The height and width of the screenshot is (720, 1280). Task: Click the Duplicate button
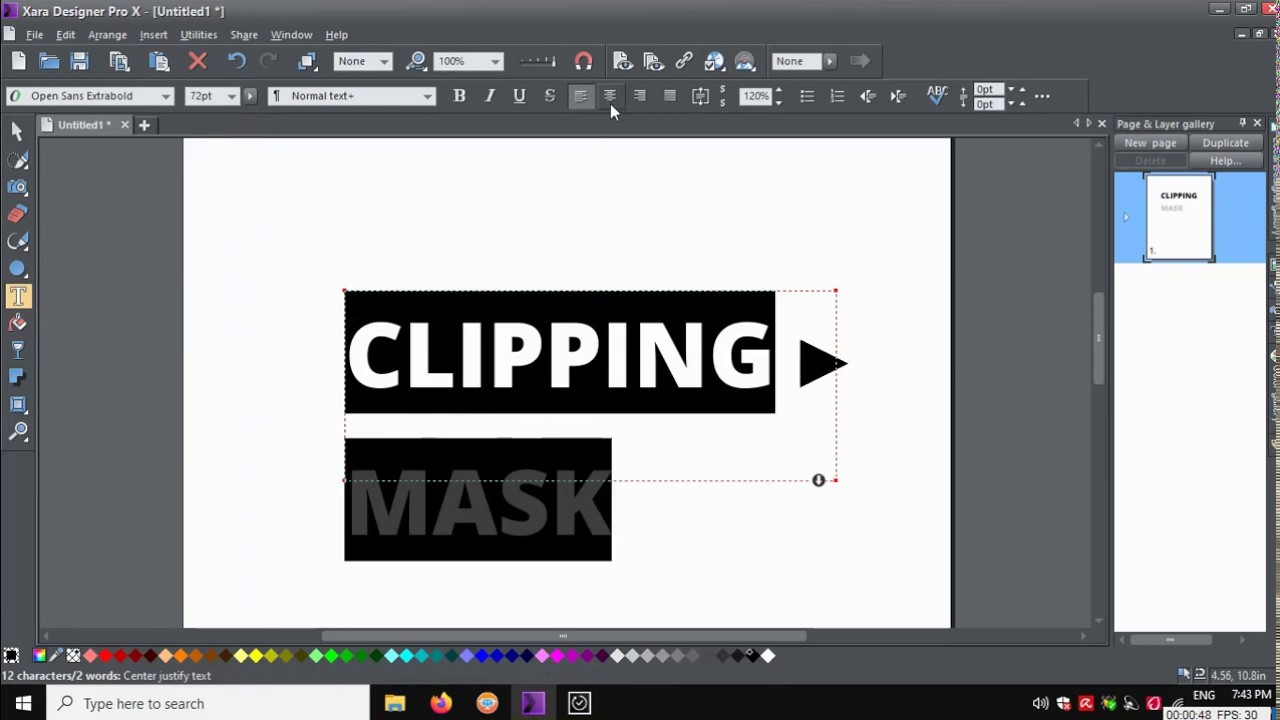1225,143
